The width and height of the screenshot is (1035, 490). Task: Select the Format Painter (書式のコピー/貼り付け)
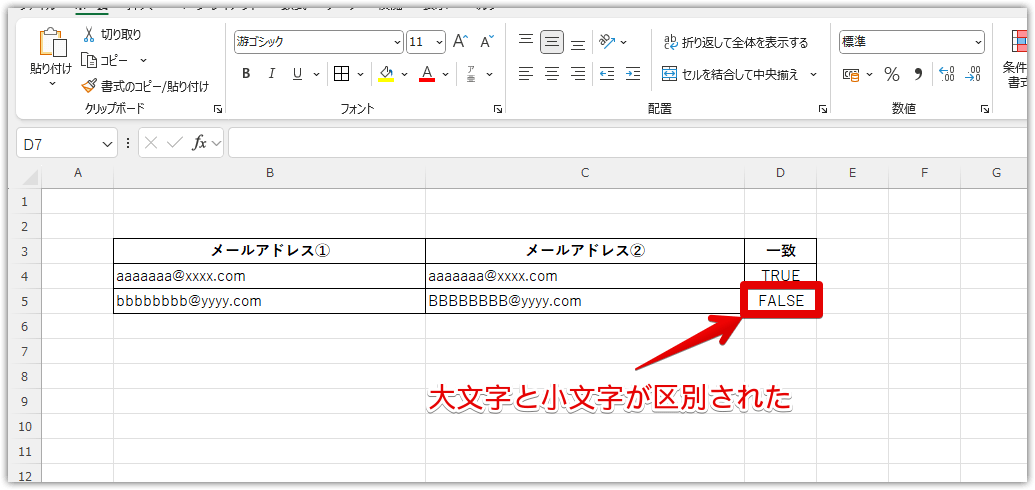(145, 87)
